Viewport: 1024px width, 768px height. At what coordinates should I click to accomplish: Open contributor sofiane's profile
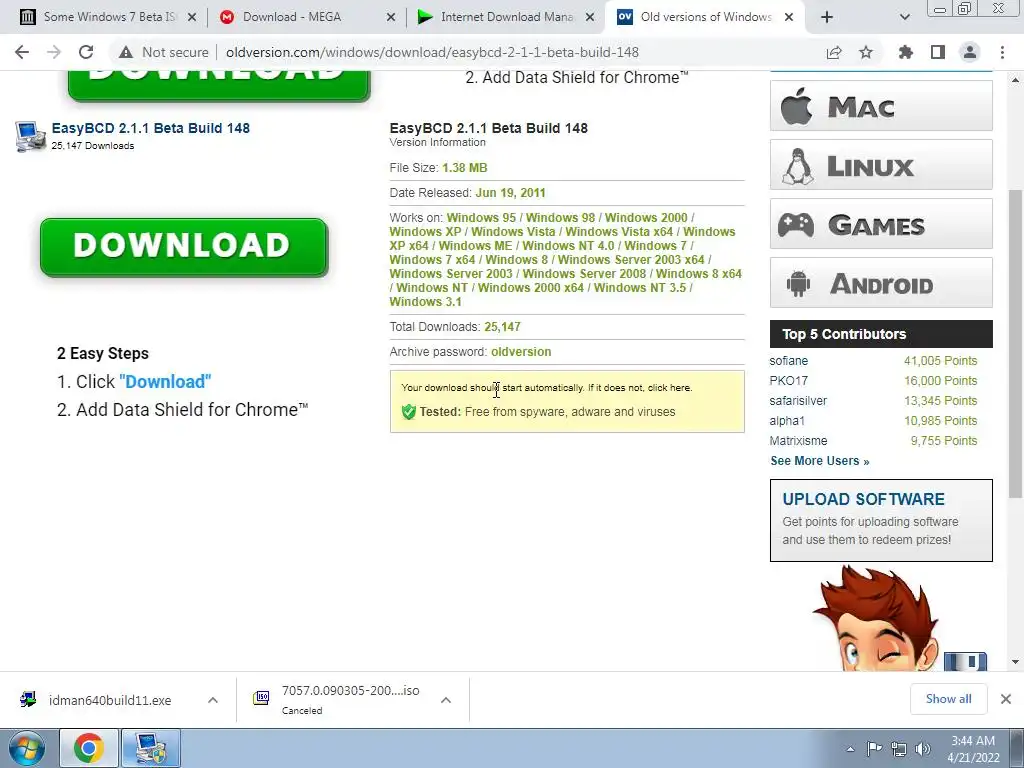pos(788,360)
